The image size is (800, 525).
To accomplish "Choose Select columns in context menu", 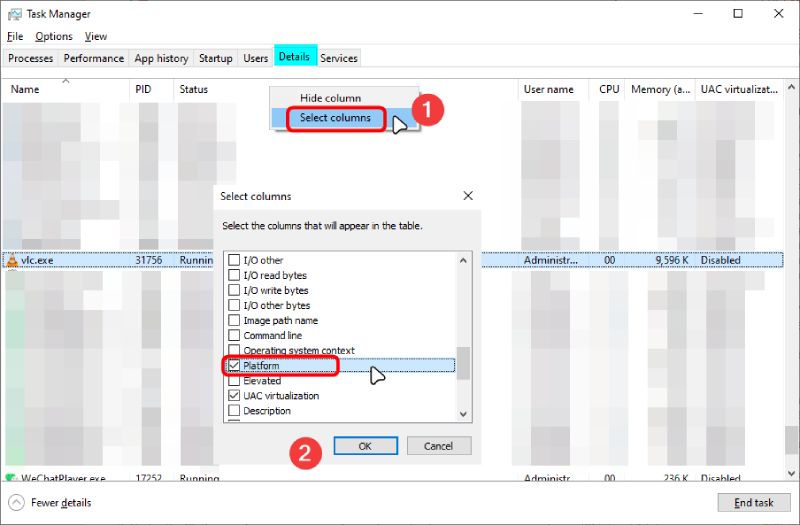I will [x=335, y=118].
